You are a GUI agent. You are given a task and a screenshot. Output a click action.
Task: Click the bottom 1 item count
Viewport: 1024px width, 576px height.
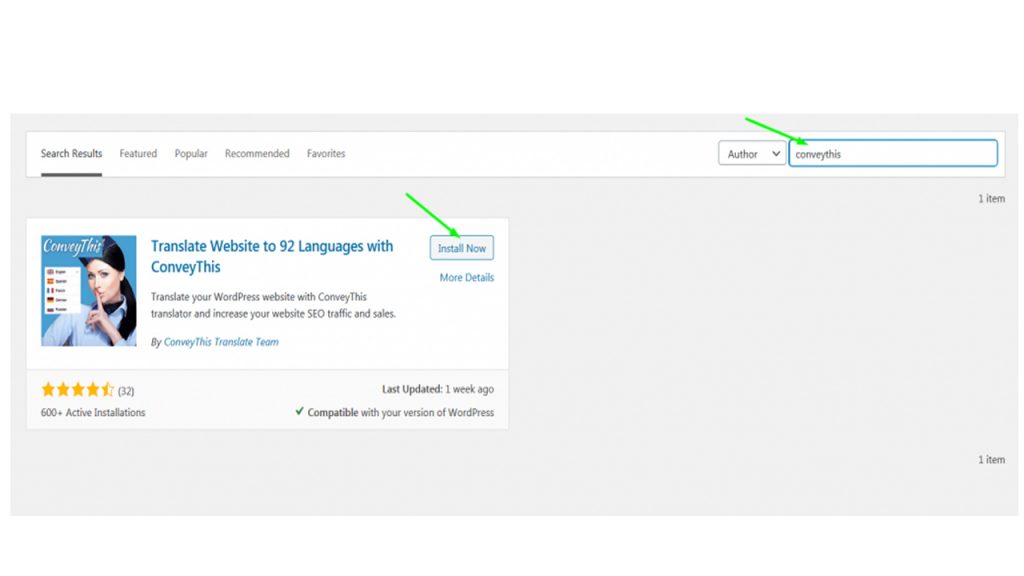click(x=991, y=460)
